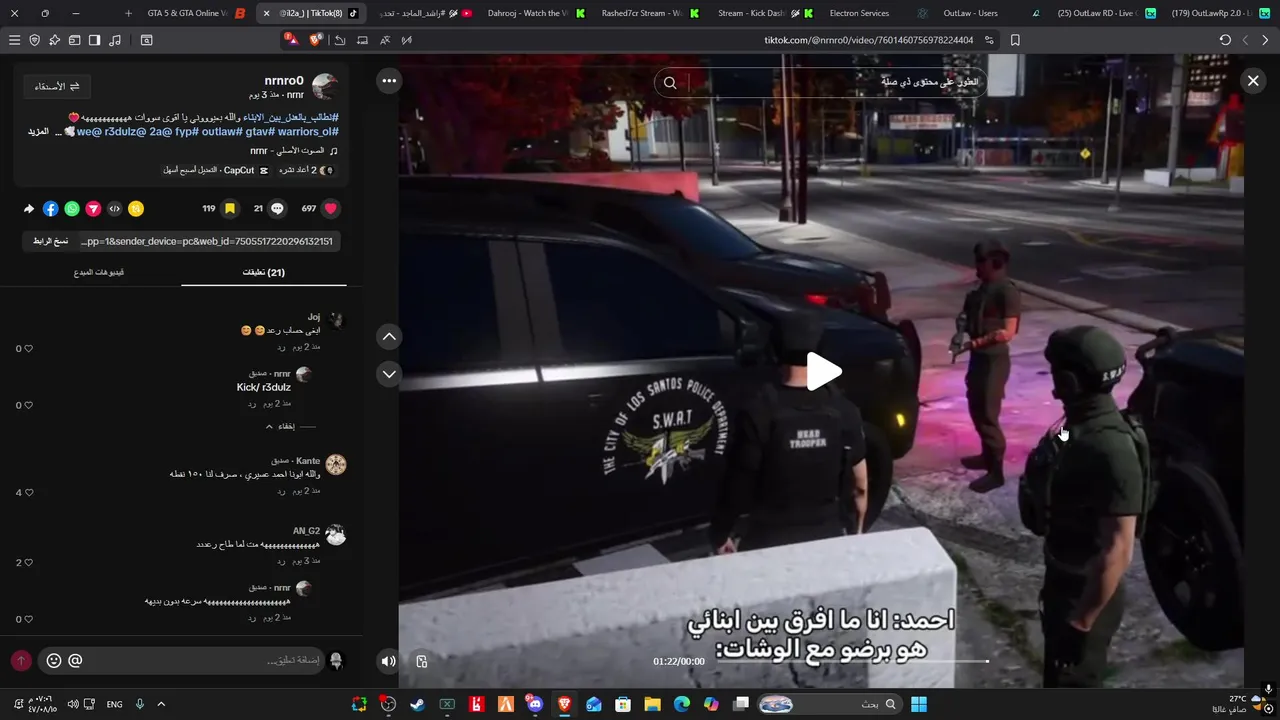
Task: Send to friends with red paper-plane icon
Action: pyautogui.click(x=93, y=209)
